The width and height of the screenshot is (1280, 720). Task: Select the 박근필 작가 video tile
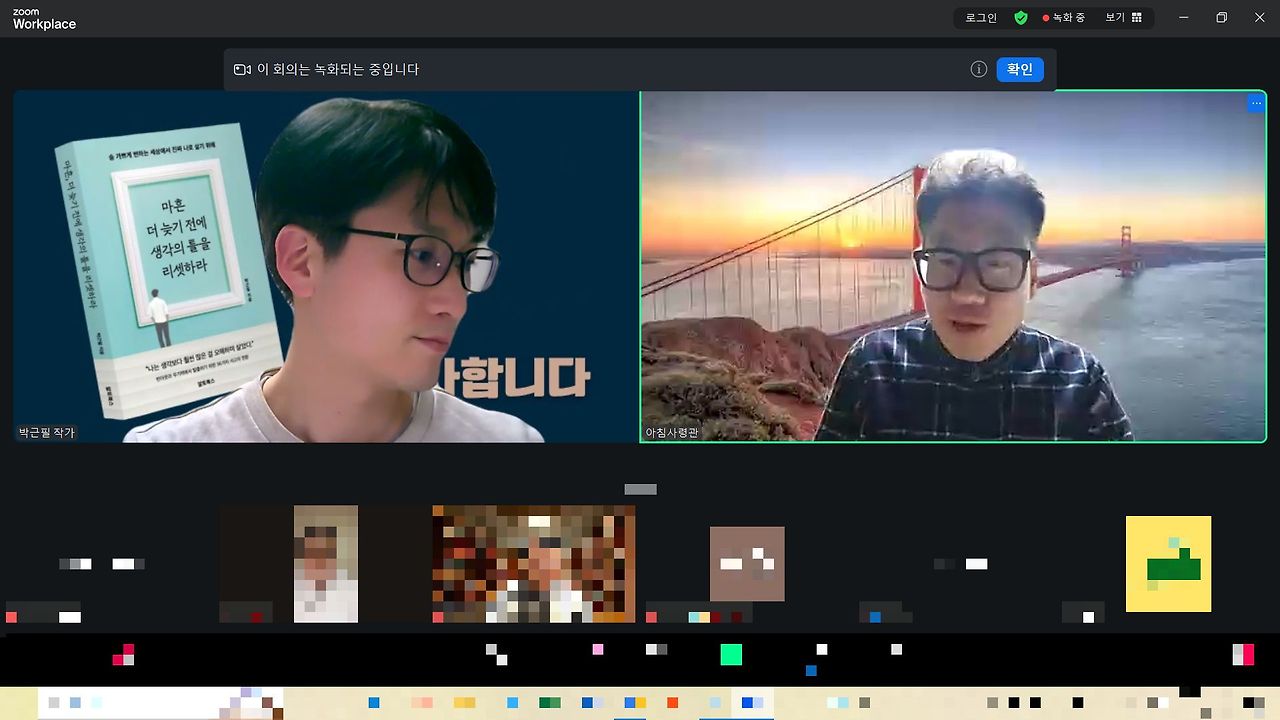[326, 267]
